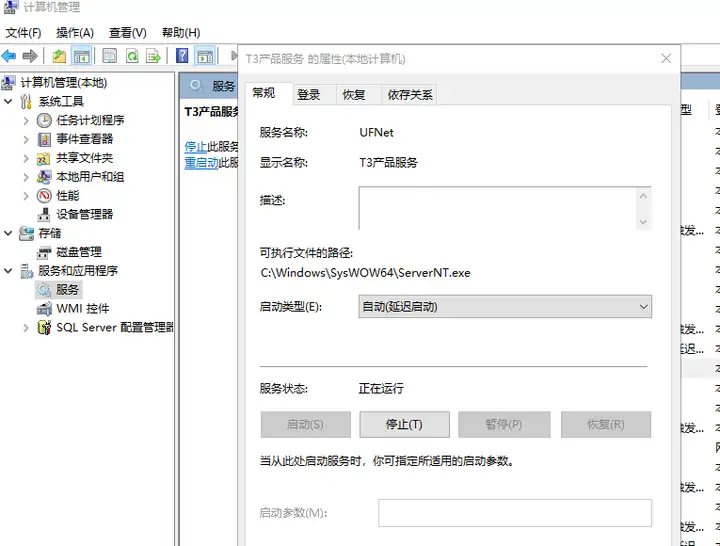Click the export list toolbar icon

click(x=153, y=56)
